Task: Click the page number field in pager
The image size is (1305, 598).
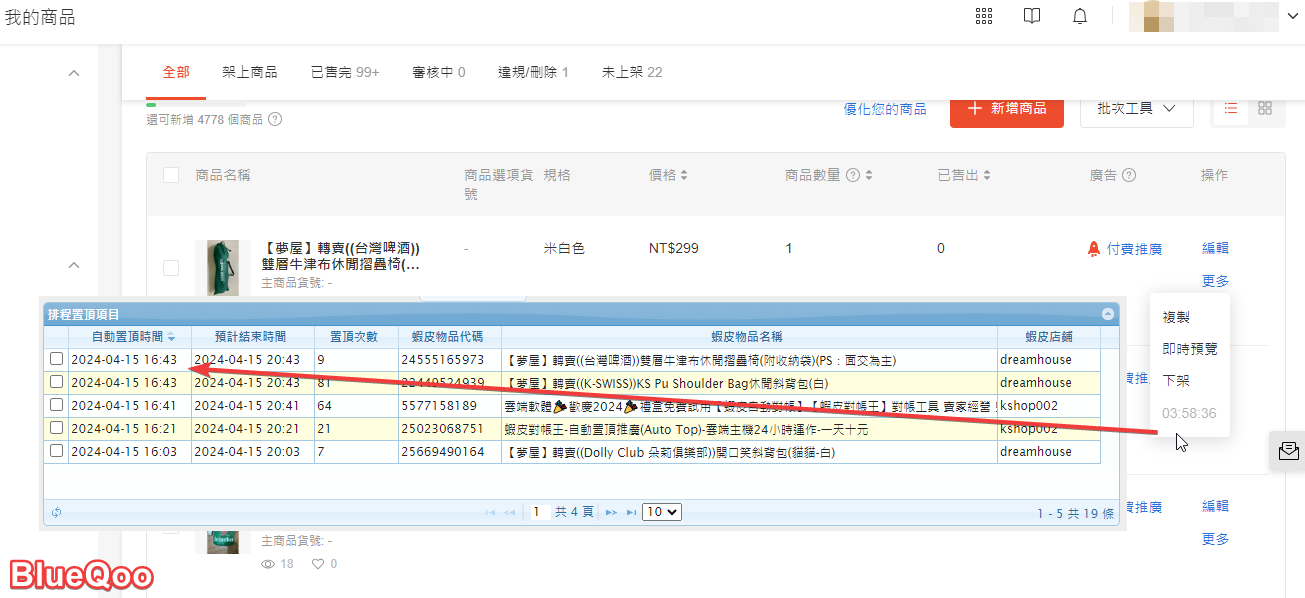Action: point(539,512)
